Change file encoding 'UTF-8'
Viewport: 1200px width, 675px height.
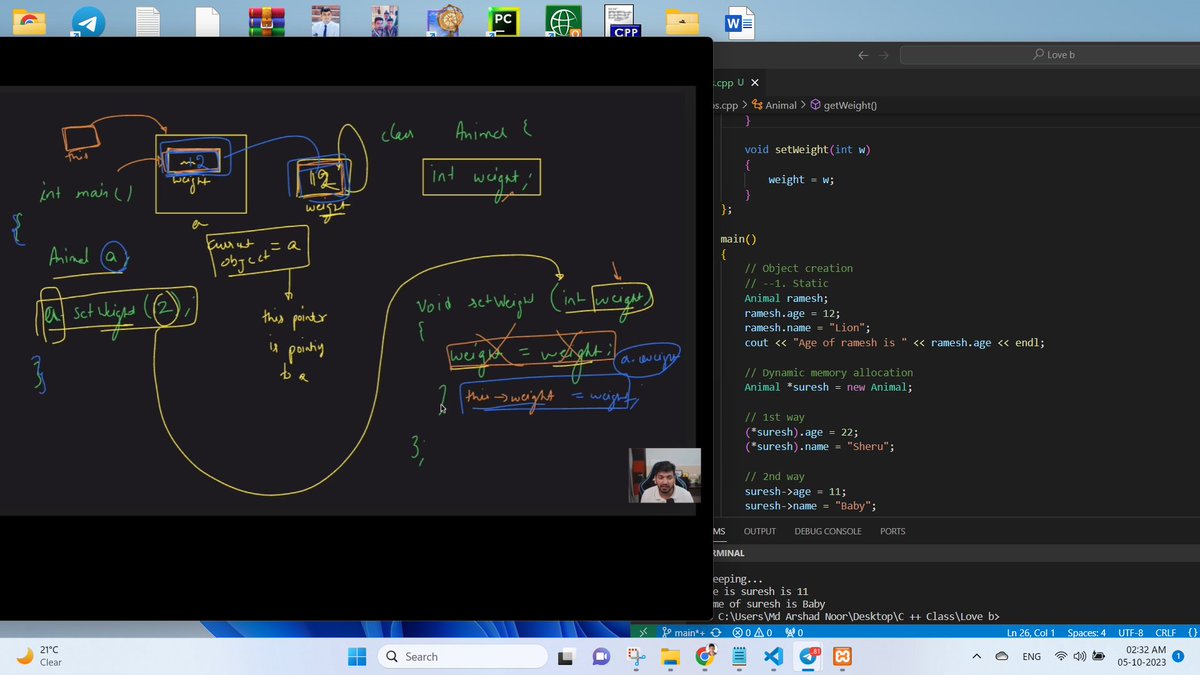(1131, 633)
